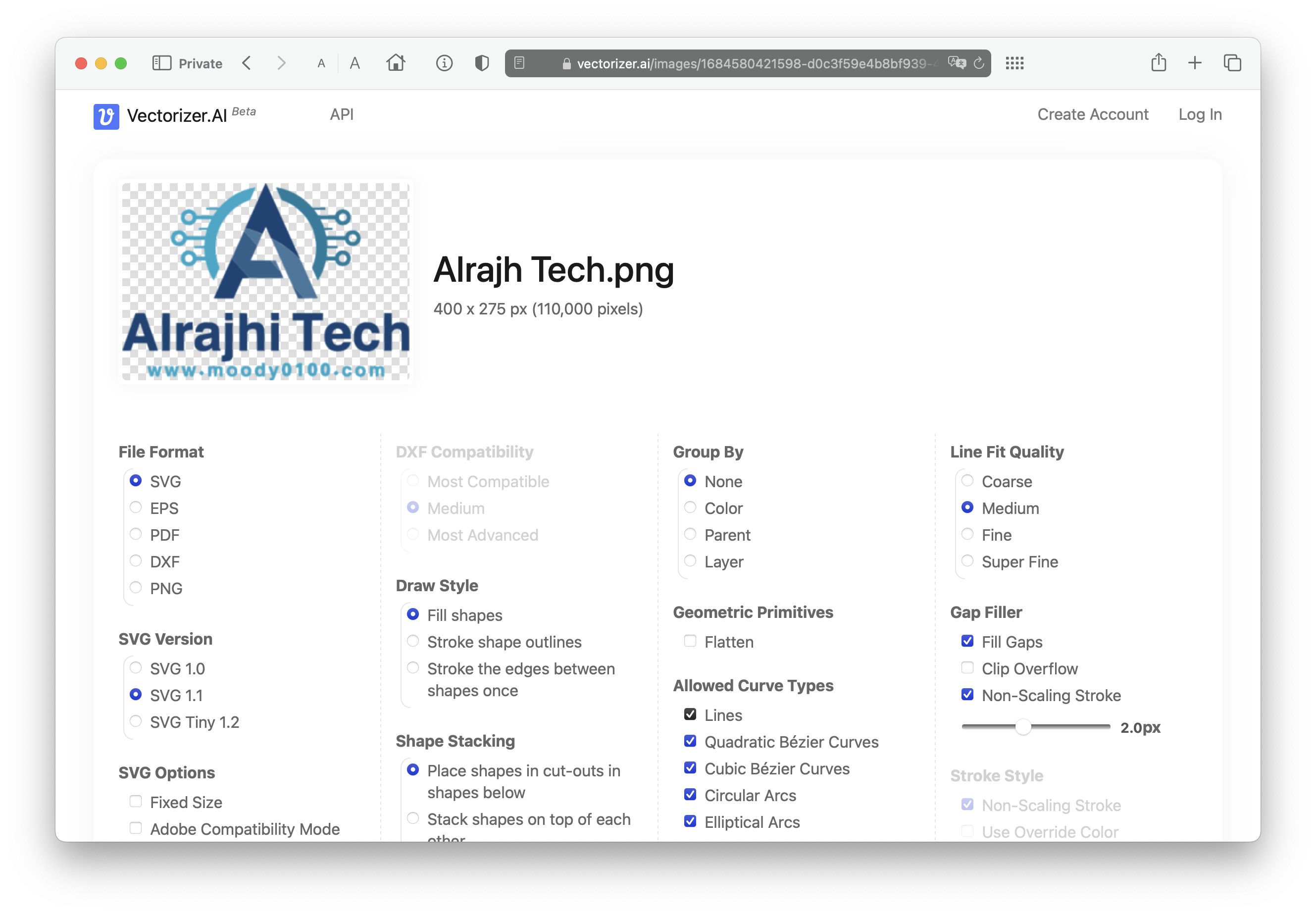Viewport: 1316px width, 915px height.
Task: Set line fit quality to Super Fine
Action: coord(967,560)
